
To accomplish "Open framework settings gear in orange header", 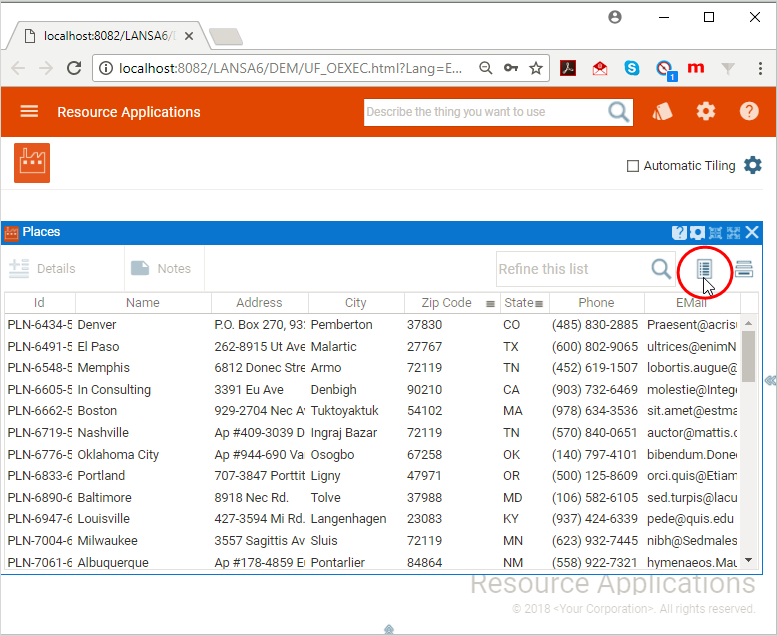I will click(706, 111).
